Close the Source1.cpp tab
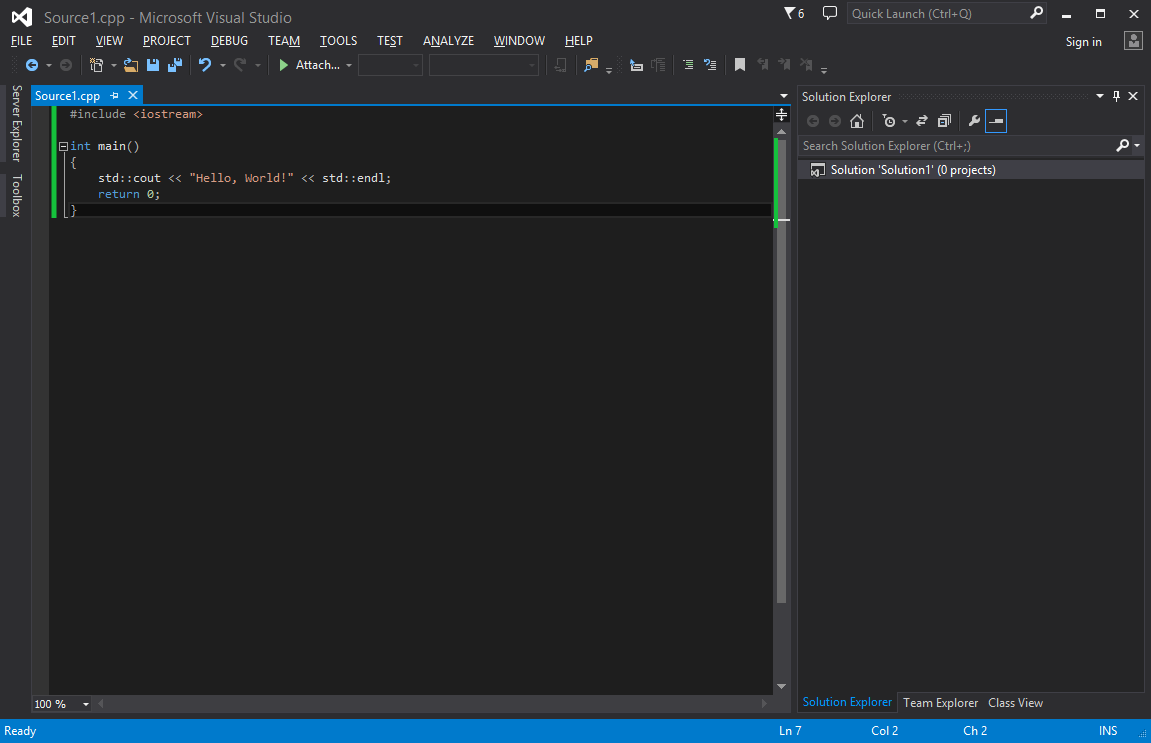 tap(133, 95)
